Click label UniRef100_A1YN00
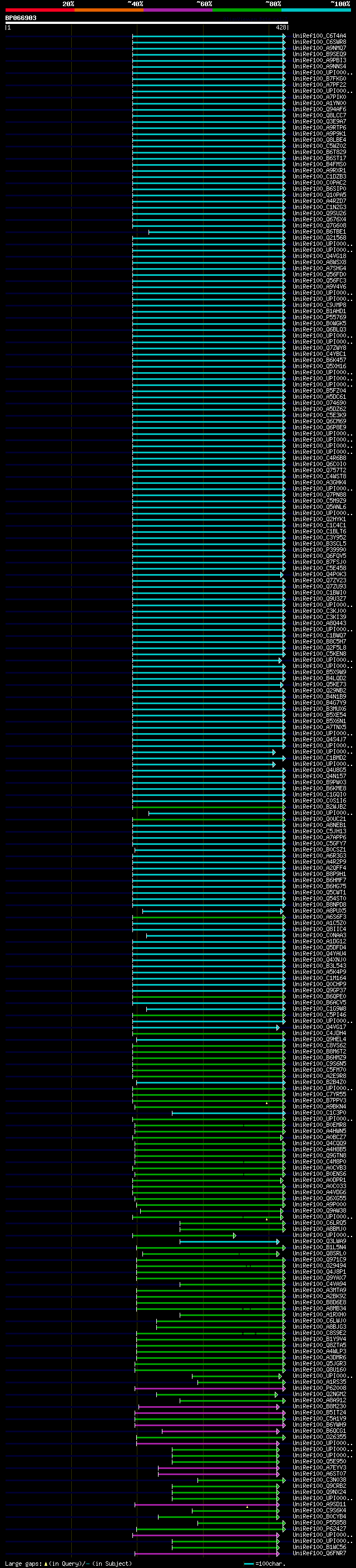Screen dimensions: 356x1568 (x=319, y=103)
